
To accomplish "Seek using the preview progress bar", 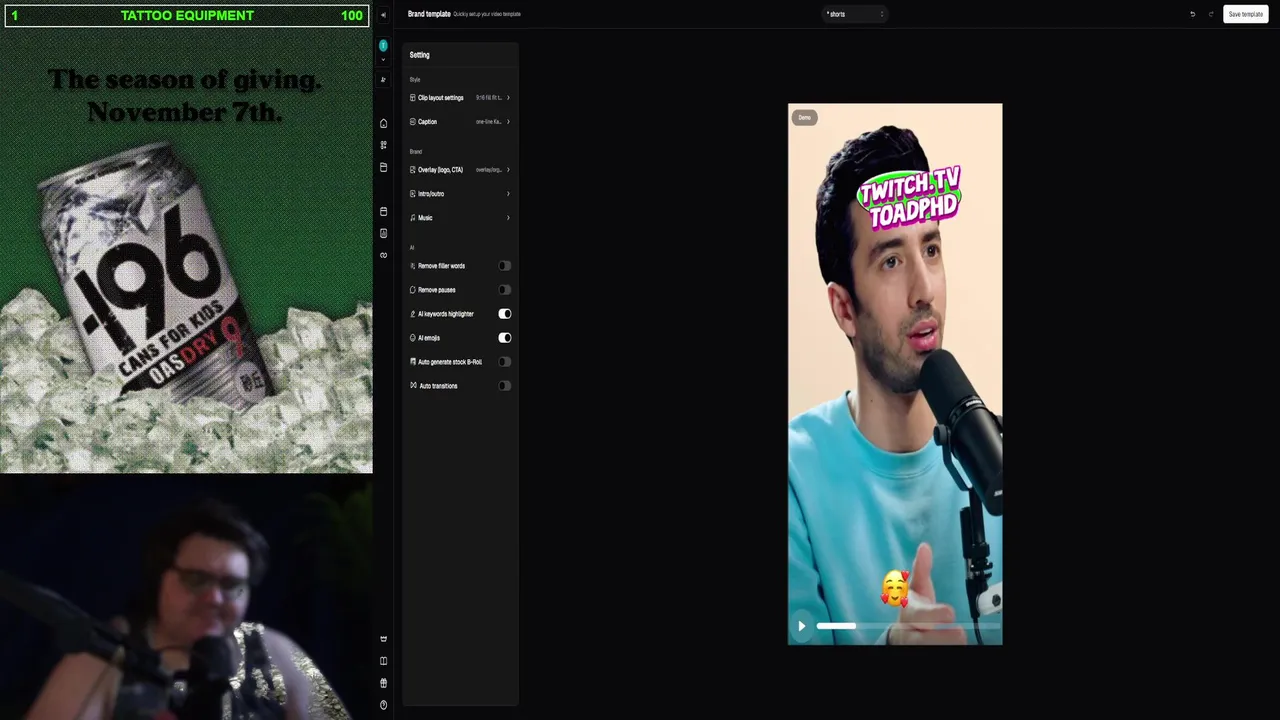I will (908, 626).
